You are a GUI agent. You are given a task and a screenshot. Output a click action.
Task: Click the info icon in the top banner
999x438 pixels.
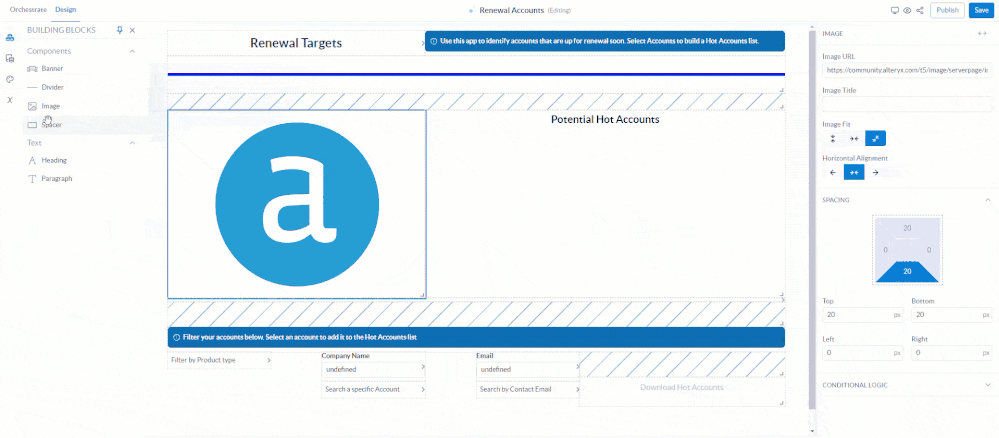coord(433,41)
